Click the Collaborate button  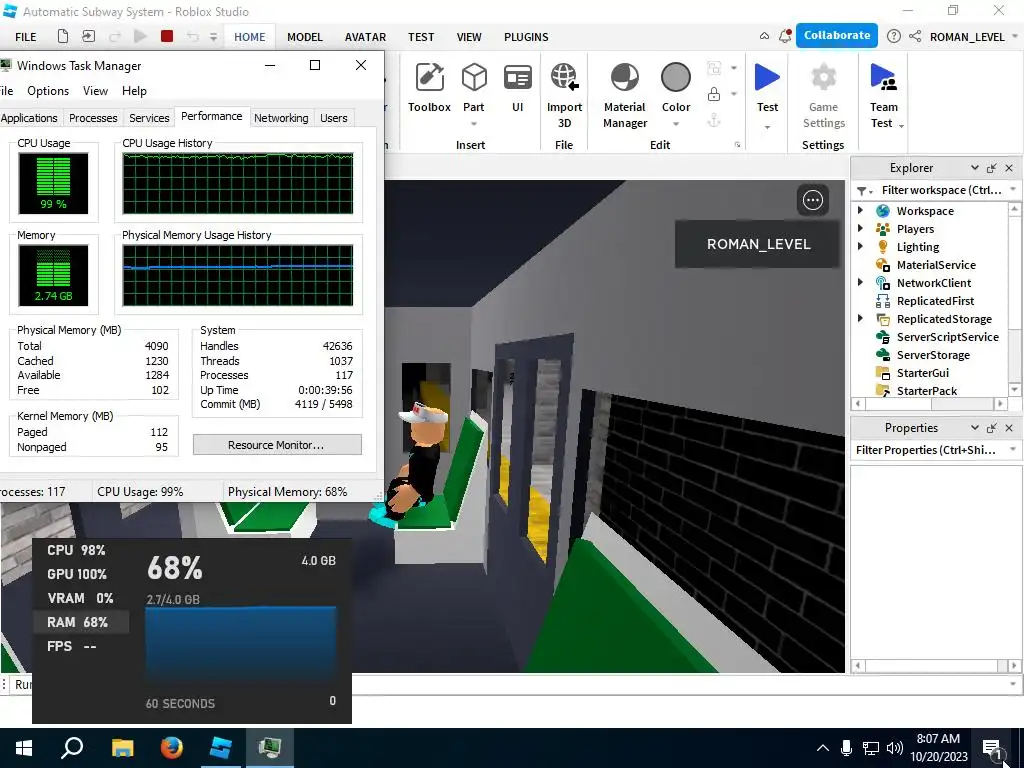pyautogui.click(x=837, y=35)
